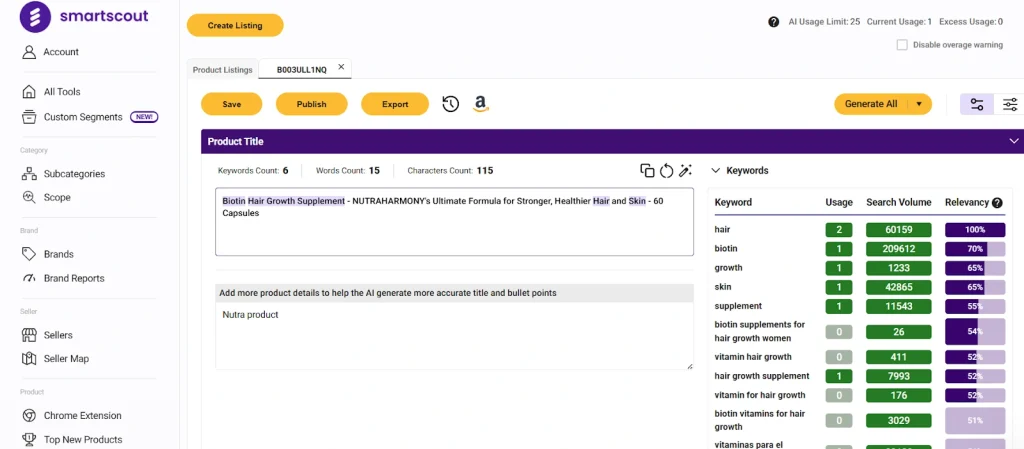Open Sellers storefront icon

coord(29,335)
